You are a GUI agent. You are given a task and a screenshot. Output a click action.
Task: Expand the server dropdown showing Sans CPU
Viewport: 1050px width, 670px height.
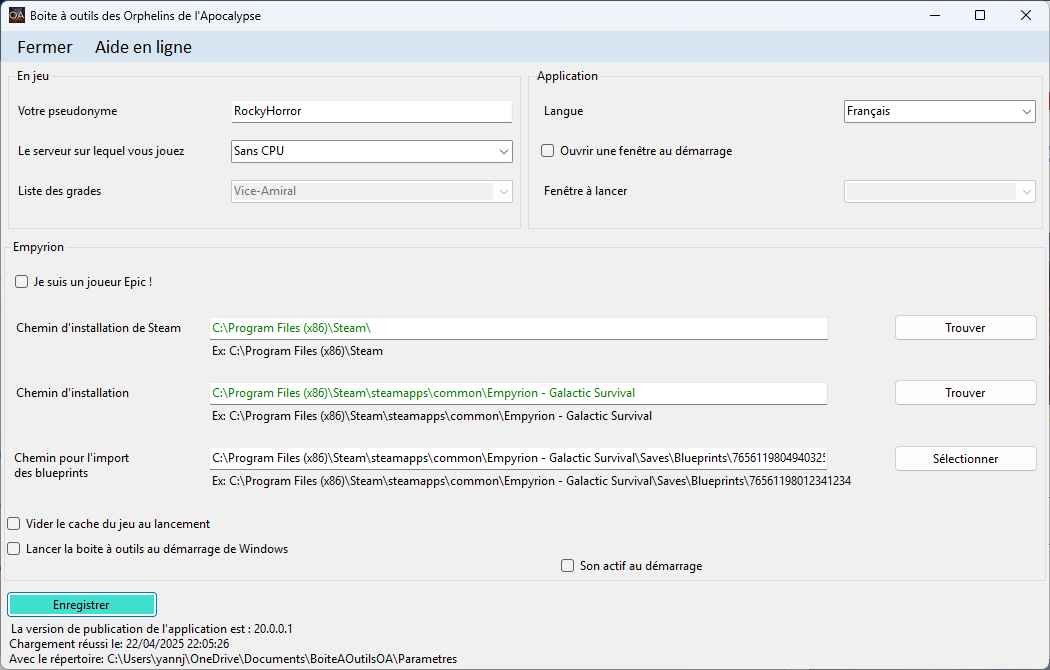[371, 151]
